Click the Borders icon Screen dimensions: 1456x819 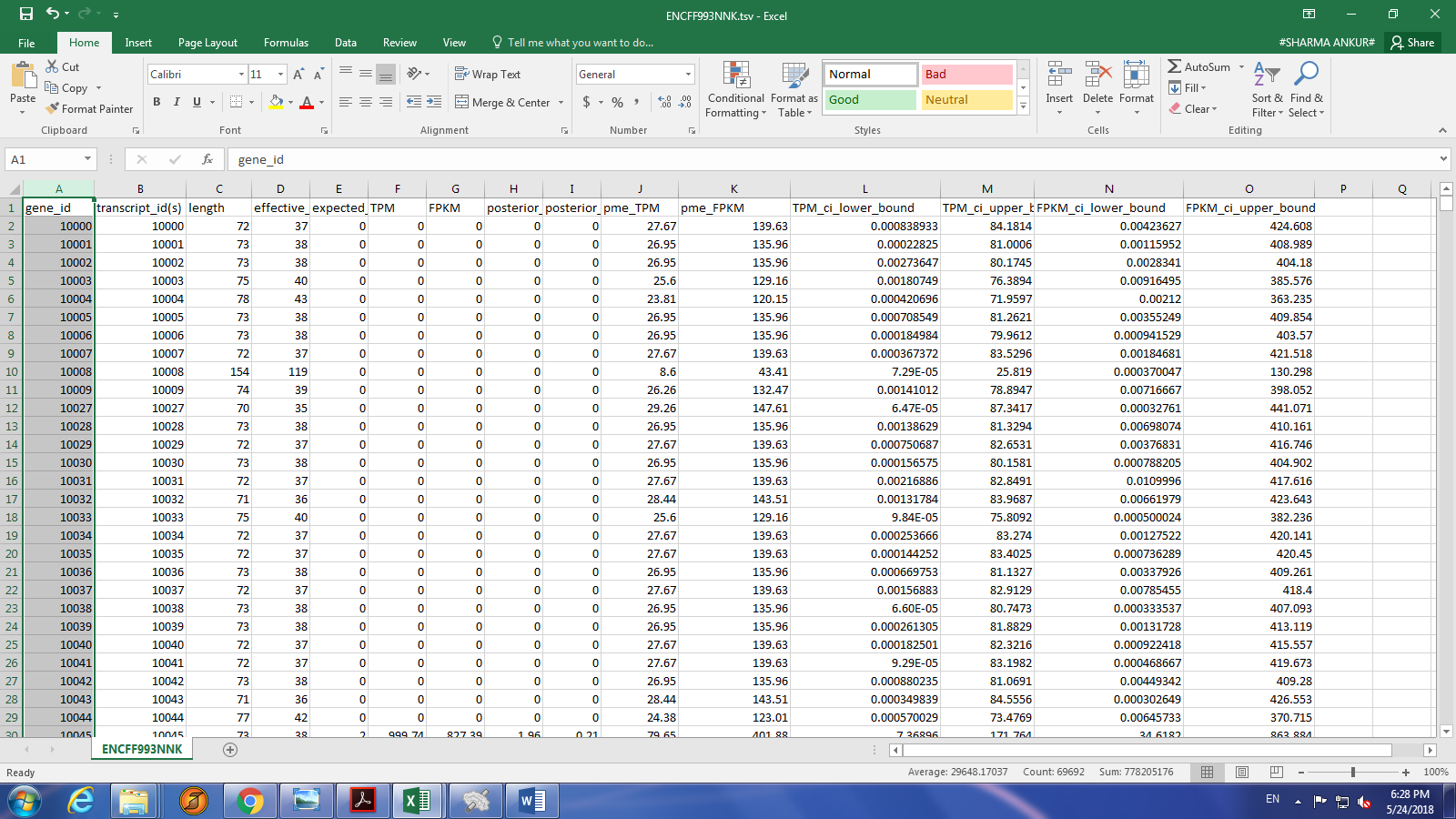(237, 102)
